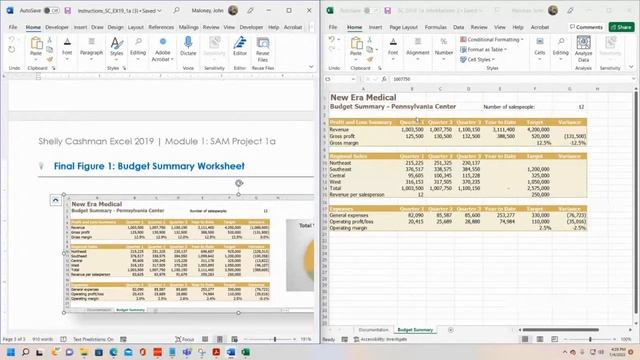Open Windows Start menu on taskbar
The width and height of the screenshot is (640, 360).
coord(11,352)
